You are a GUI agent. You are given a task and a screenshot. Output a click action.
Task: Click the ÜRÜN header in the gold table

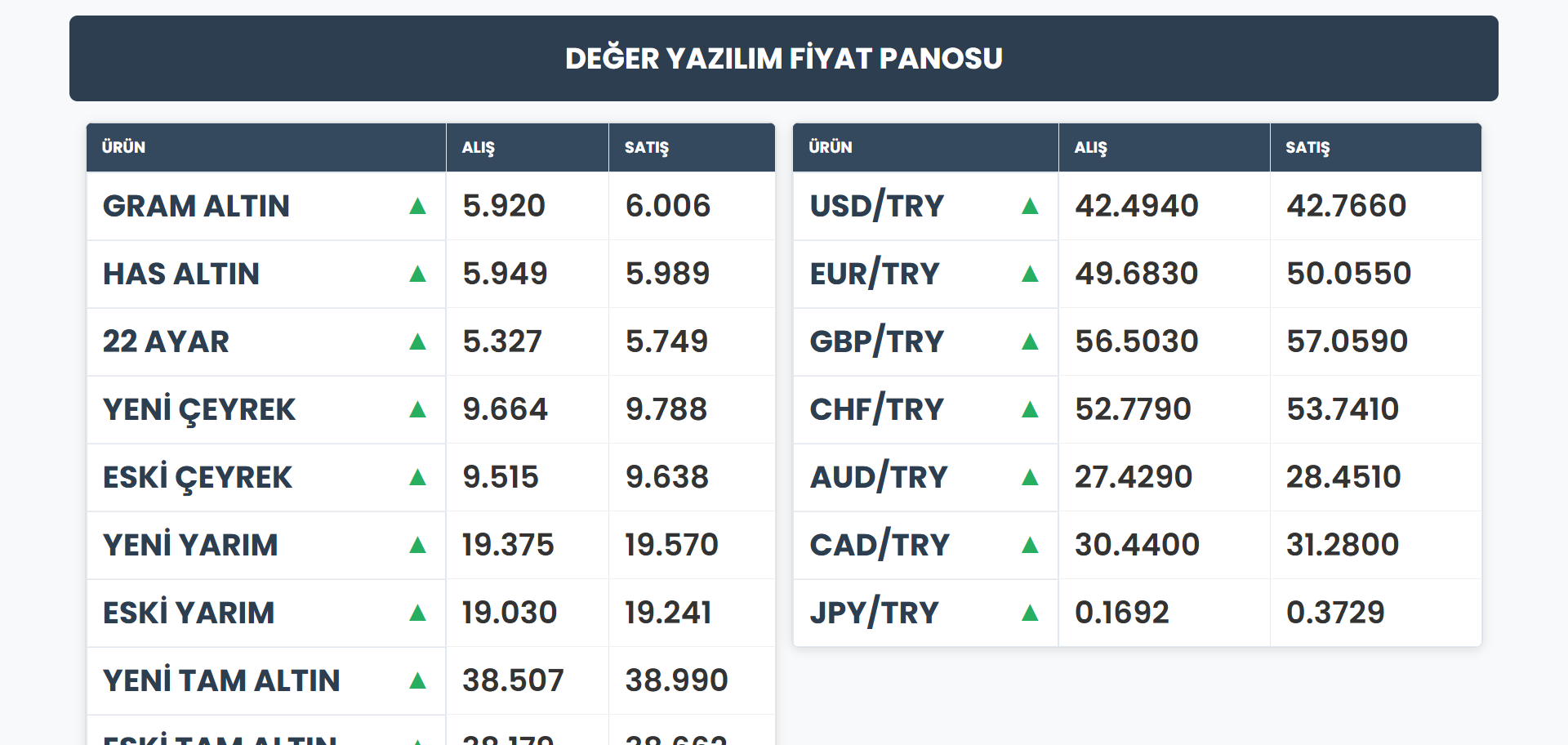coord(123,148)
